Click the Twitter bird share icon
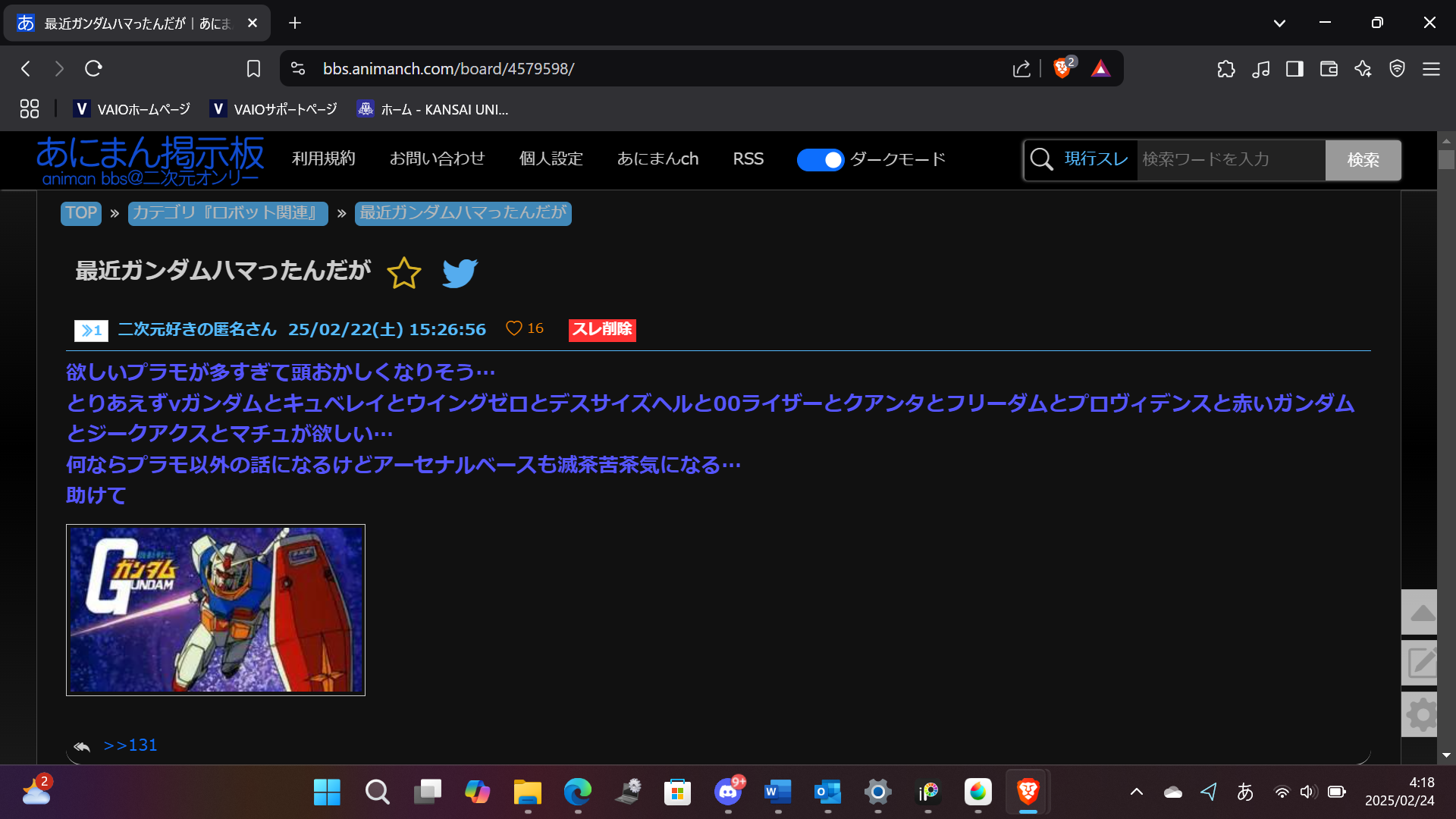The height and width of the screenshot is (819, 1456). point(460,273)
